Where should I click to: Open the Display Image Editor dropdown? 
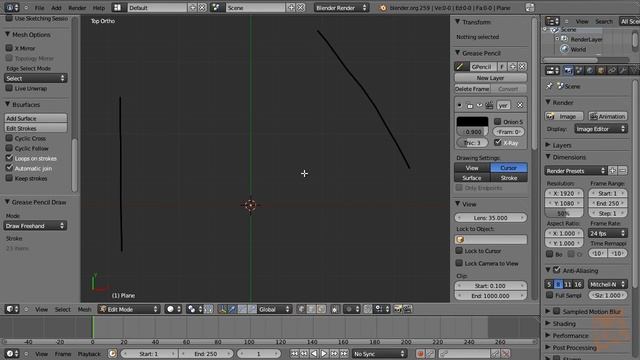click(601, 129)
